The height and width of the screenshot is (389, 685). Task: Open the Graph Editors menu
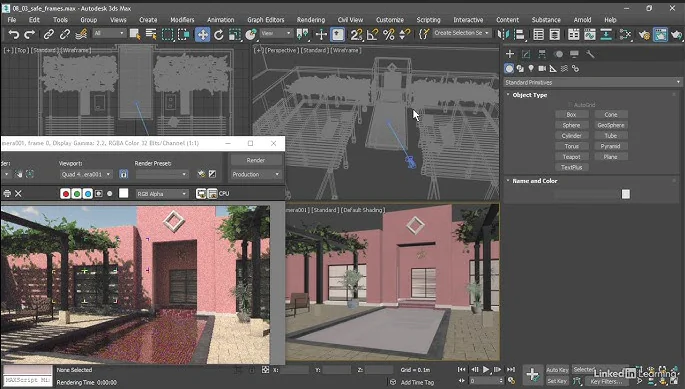point(266,20)
